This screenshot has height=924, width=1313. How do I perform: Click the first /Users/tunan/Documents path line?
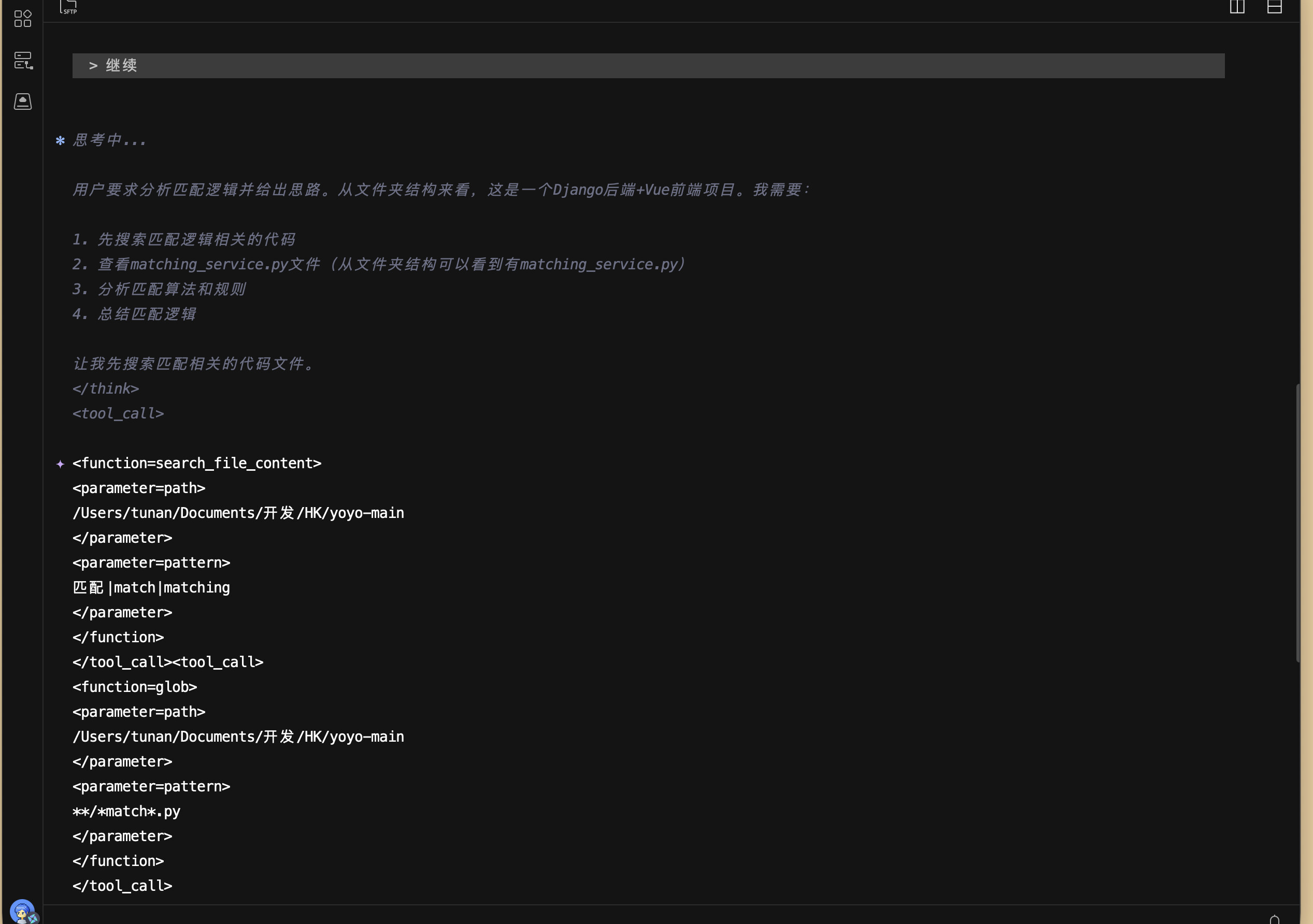pyautogui.click(x=238, y=513)
